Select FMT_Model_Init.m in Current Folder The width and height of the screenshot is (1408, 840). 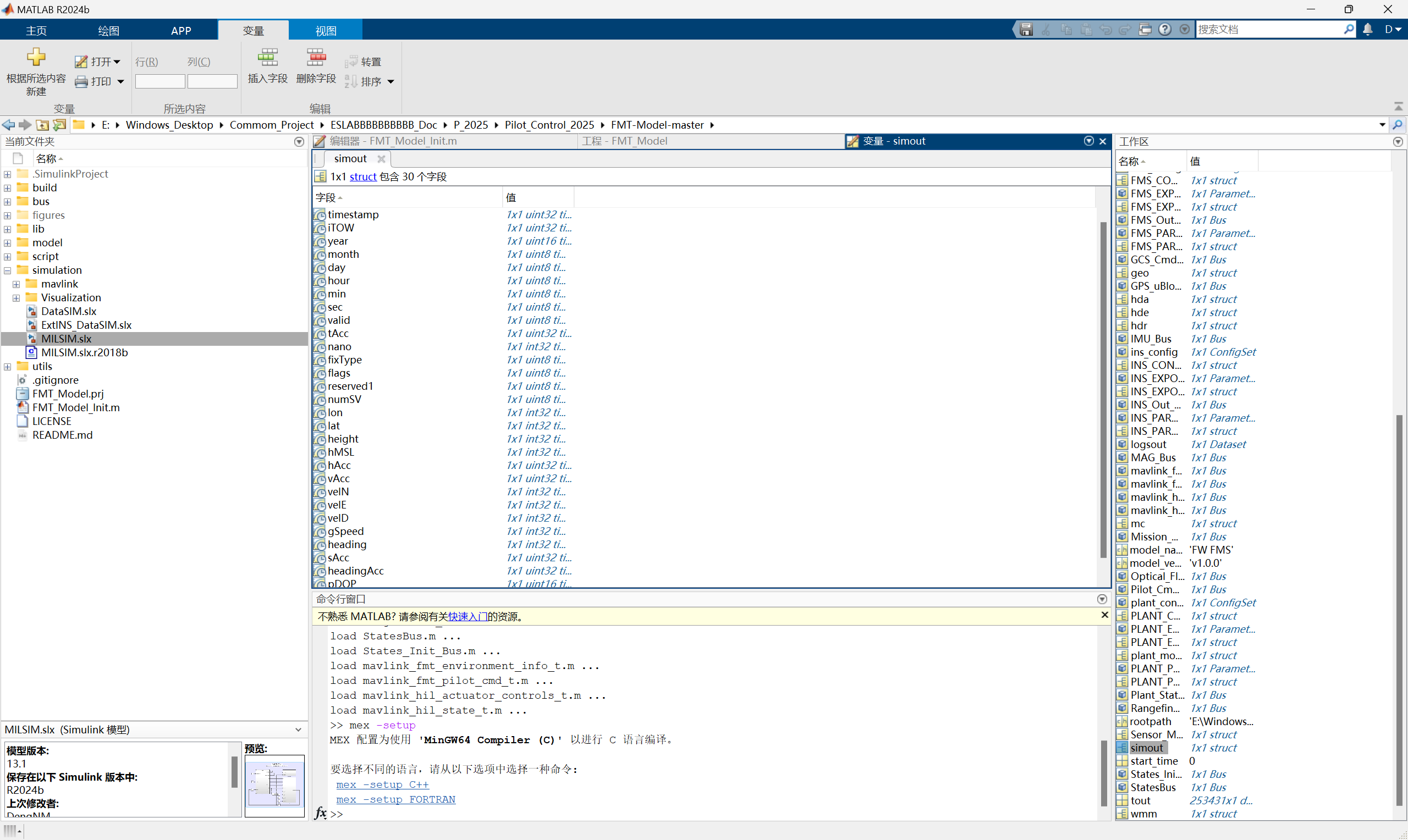[x=76, y=407]
